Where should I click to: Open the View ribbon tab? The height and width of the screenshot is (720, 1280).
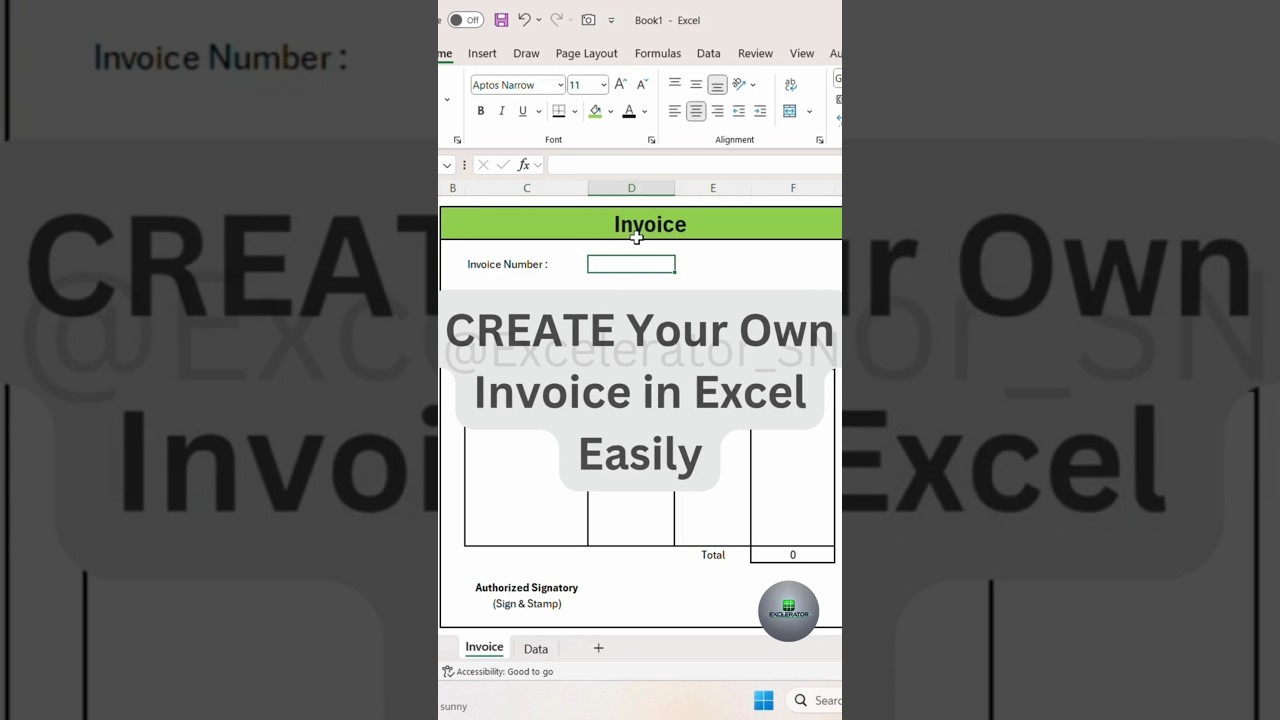click(801, 53)
